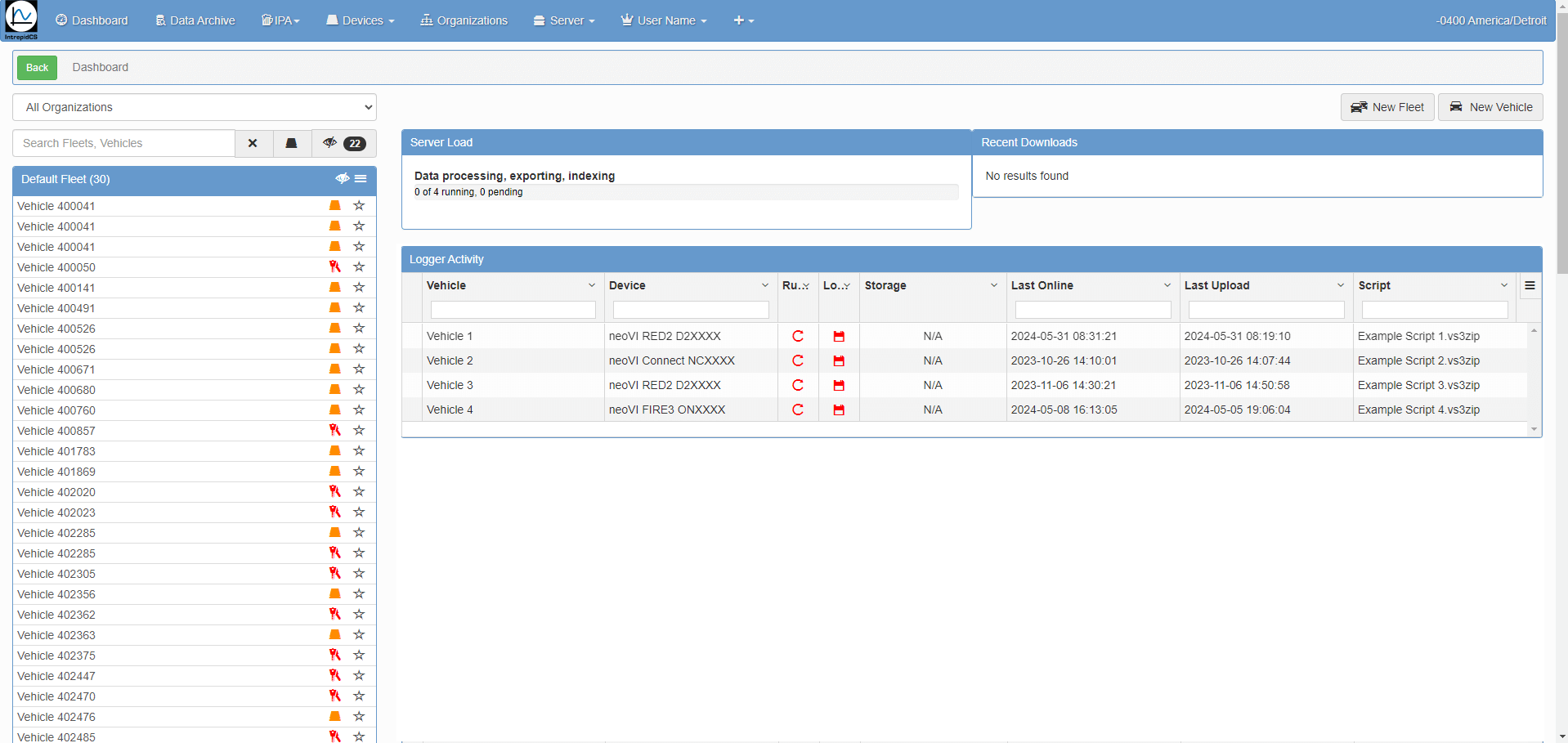Sort by Storage column header
Viewport: 1568px width, 743px height.
coord(885,285)
